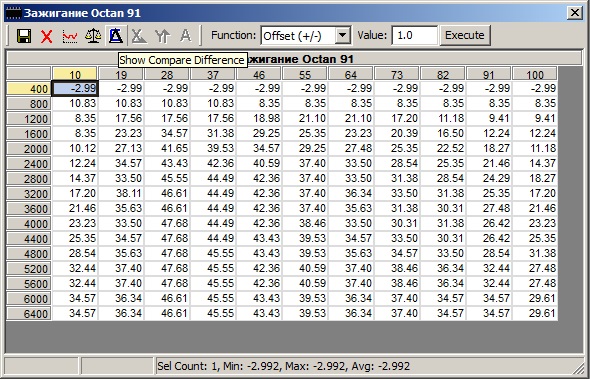Select the 29.61 cell in row 6400
This screenshot has height=380, width=590.
[534, 313]
